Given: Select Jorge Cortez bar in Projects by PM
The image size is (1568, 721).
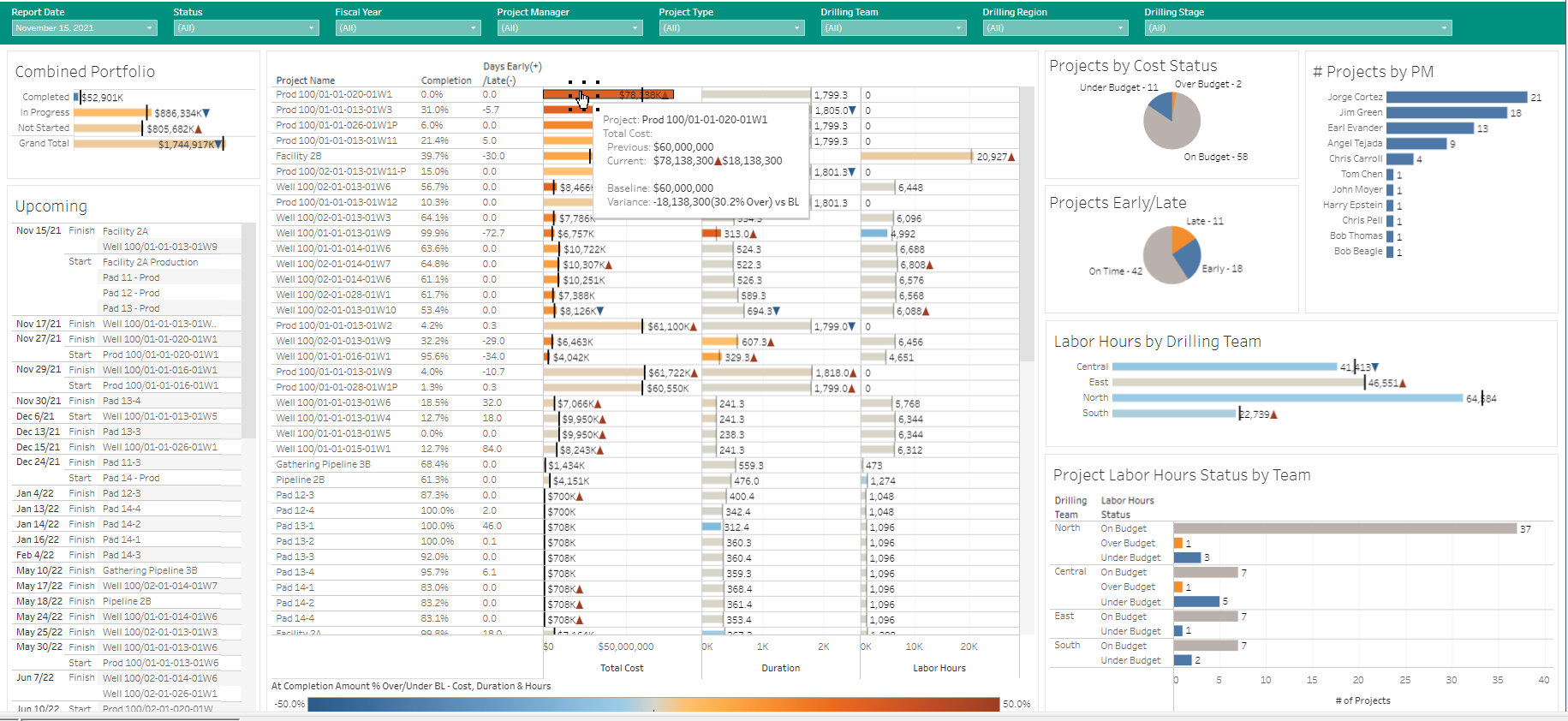Looking at the screenshot, I should [x=1456, y=98].
